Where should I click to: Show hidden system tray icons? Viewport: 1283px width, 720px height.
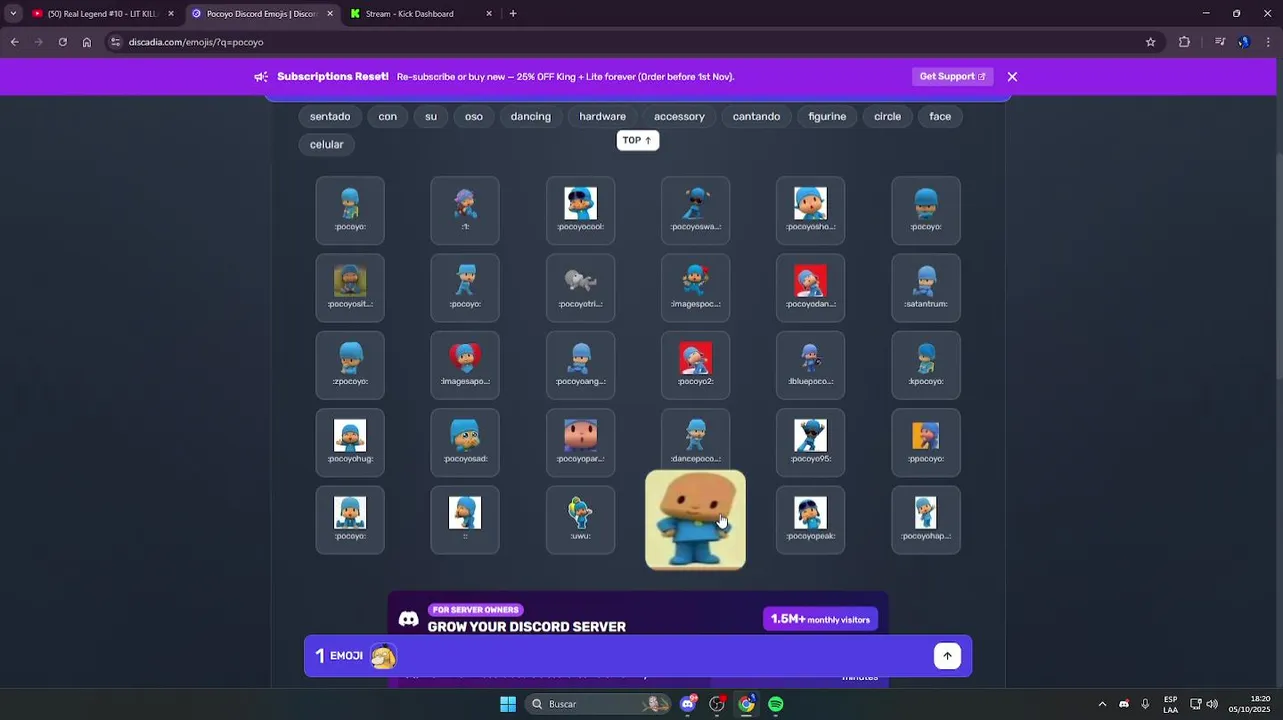[1102, 704]
